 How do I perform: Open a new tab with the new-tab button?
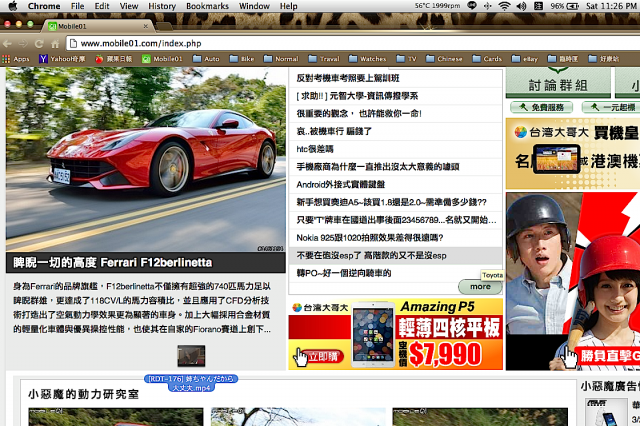164,27
